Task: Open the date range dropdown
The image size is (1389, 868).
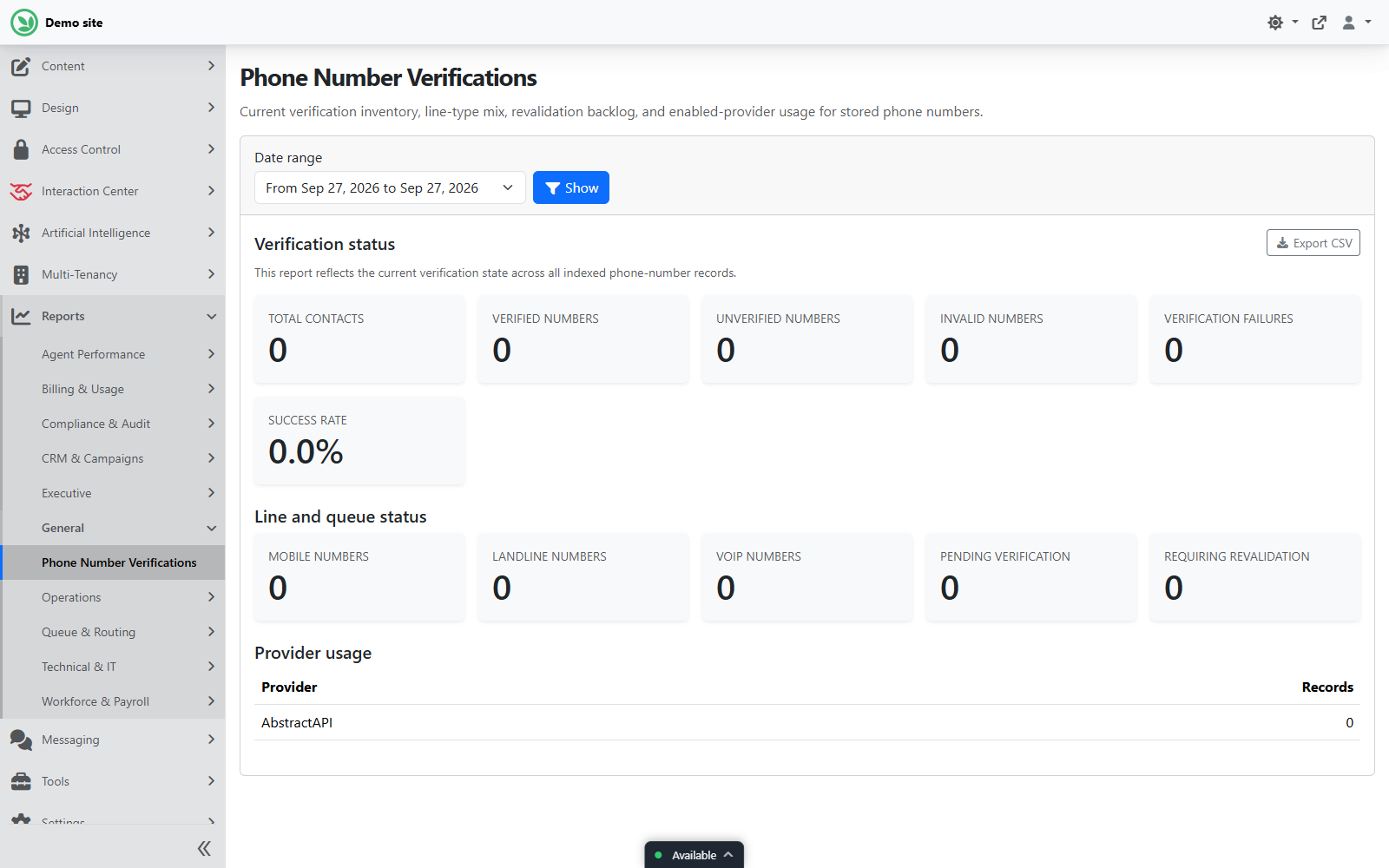Action: [390, 187]
